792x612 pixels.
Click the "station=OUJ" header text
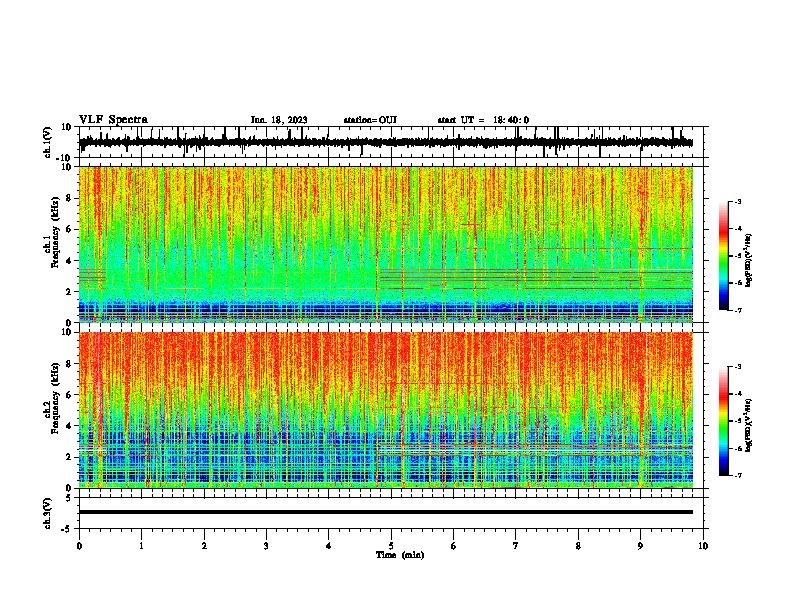[x=370, y=120]
